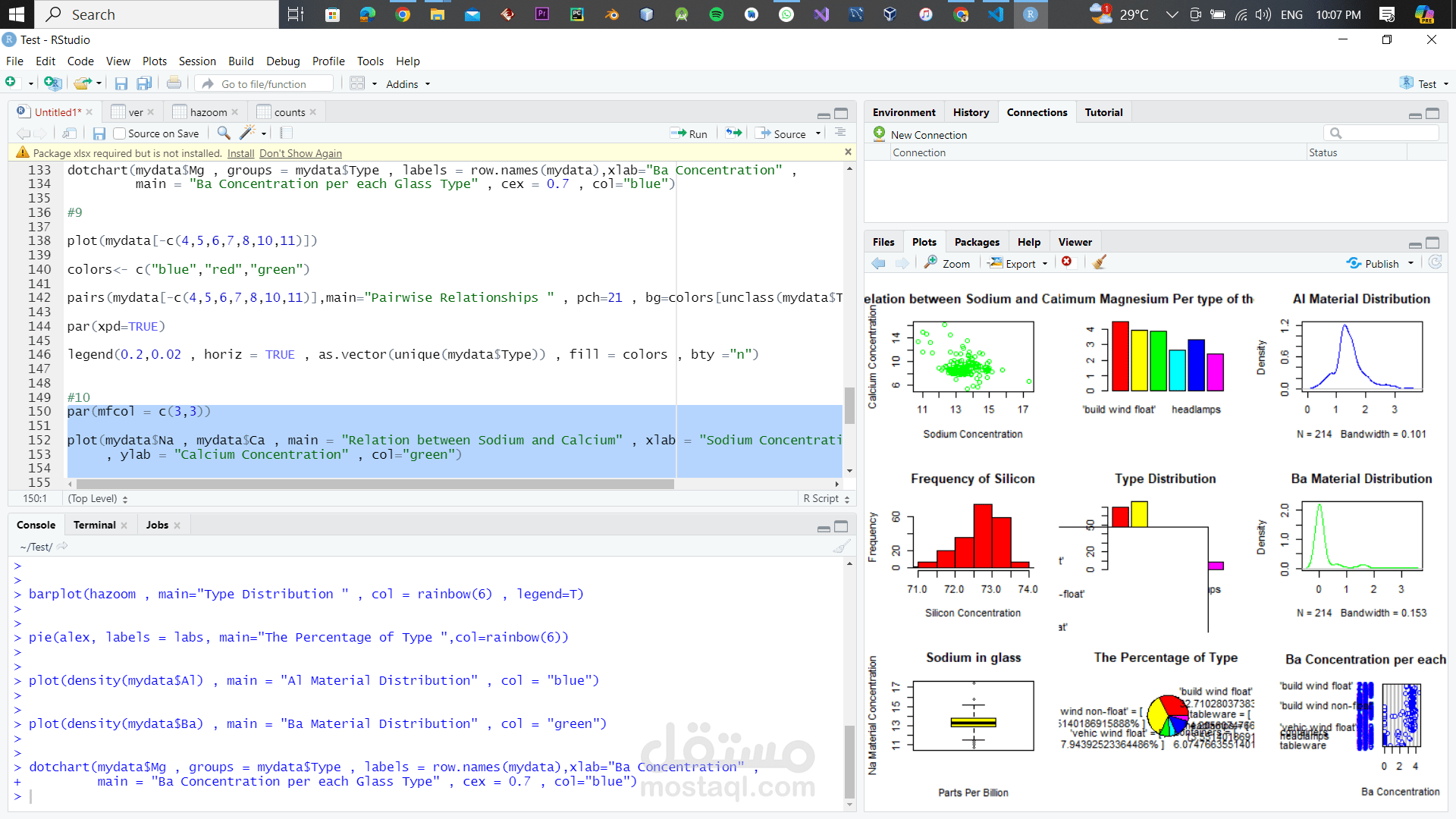1456x819 pixels.
Task: Open Spotify from the Windows taskbar
Action: (x=716, y=14)
